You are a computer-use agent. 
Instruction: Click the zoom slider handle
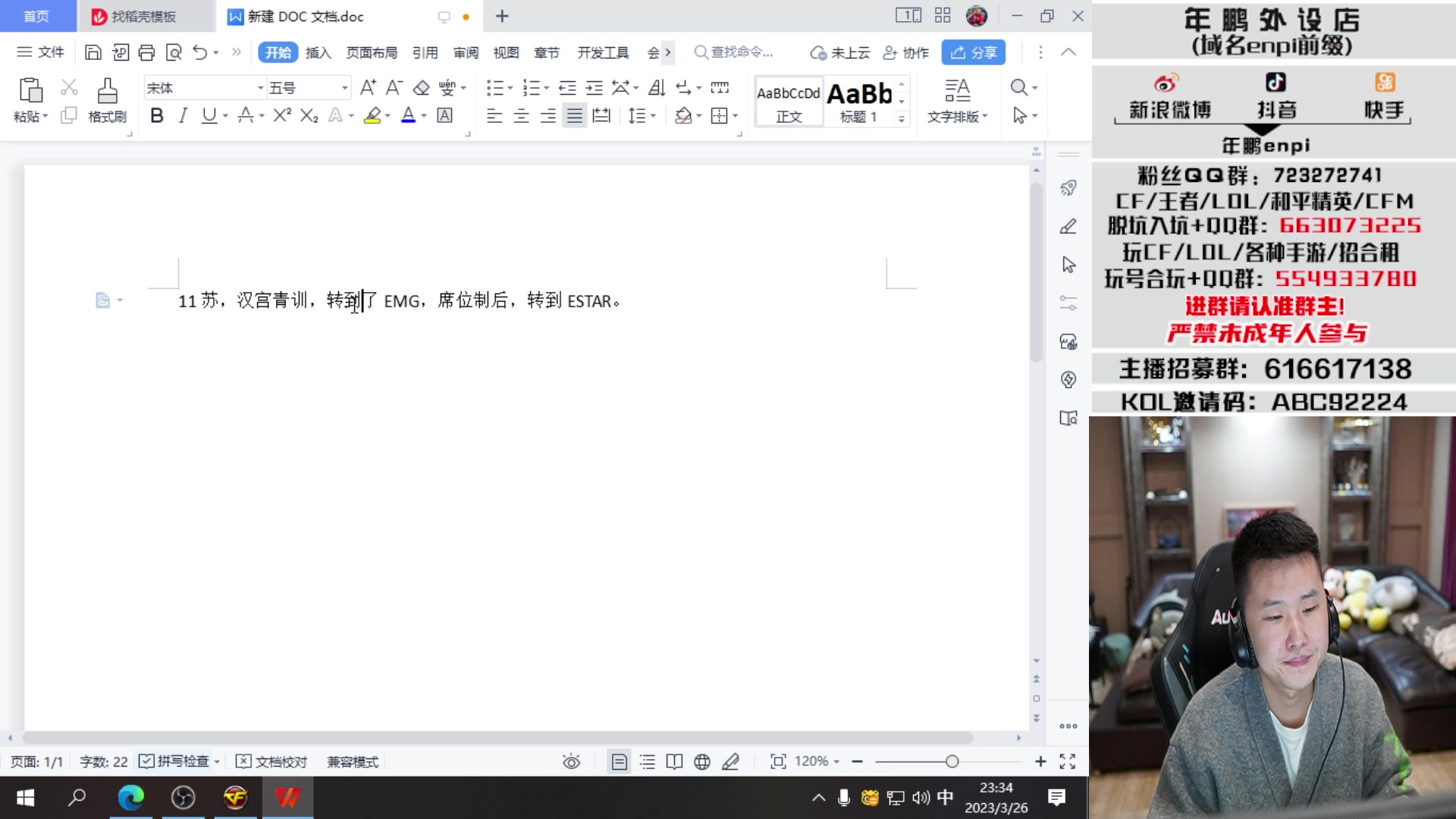pos(952,761)
